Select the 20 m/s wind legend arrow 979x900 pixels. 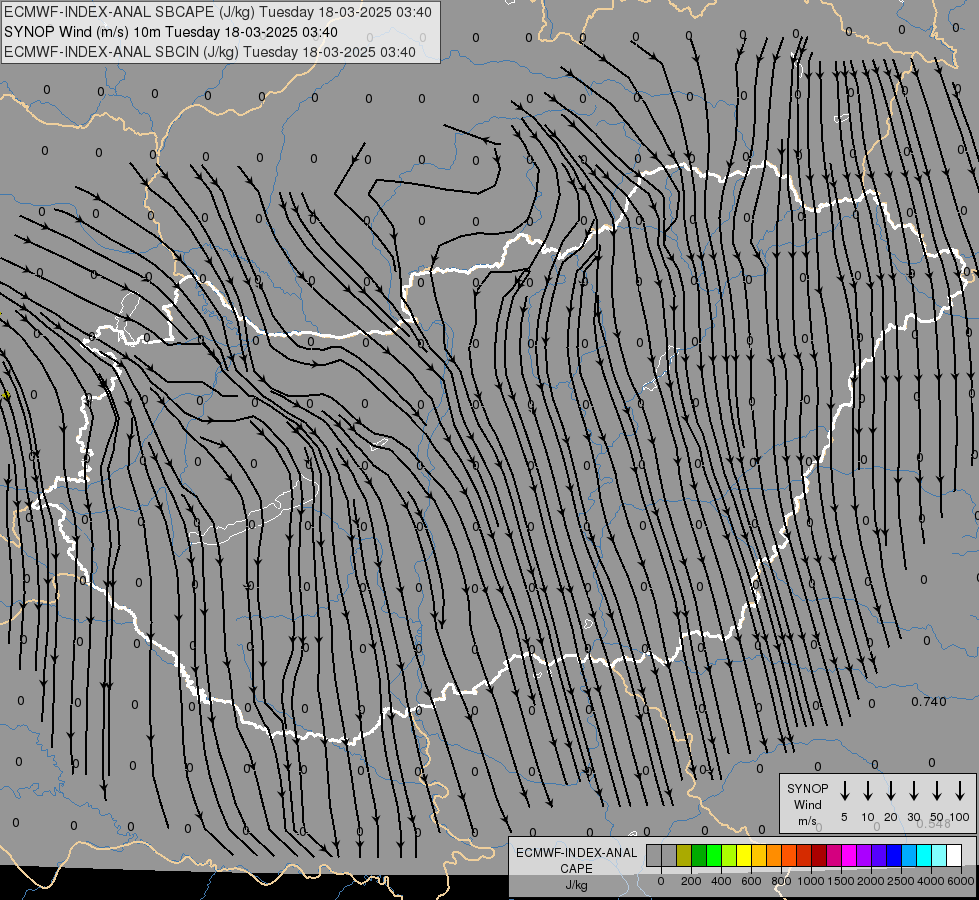coord(890,790)
